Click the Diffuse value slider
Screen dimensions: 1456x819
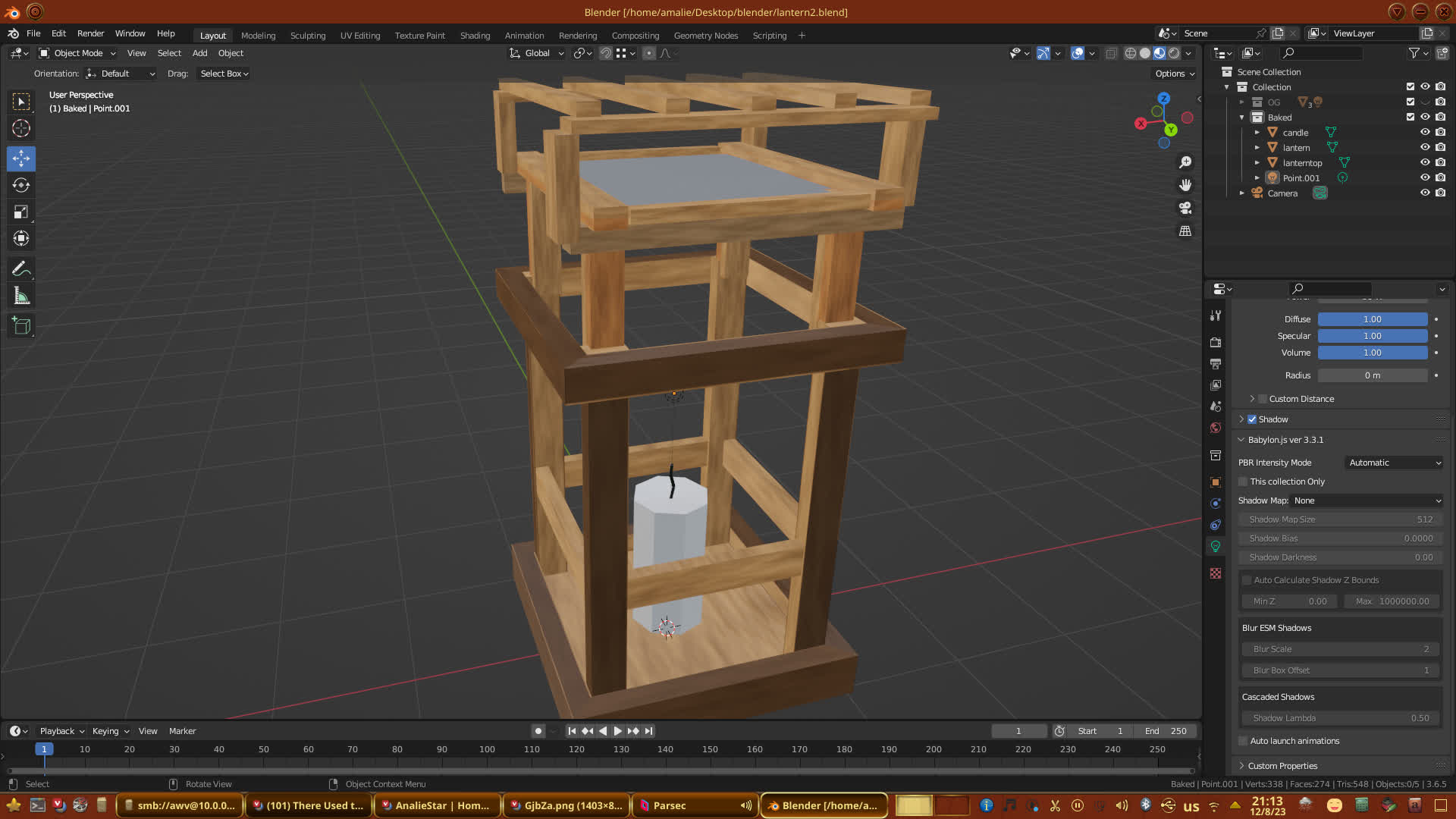1372,319
